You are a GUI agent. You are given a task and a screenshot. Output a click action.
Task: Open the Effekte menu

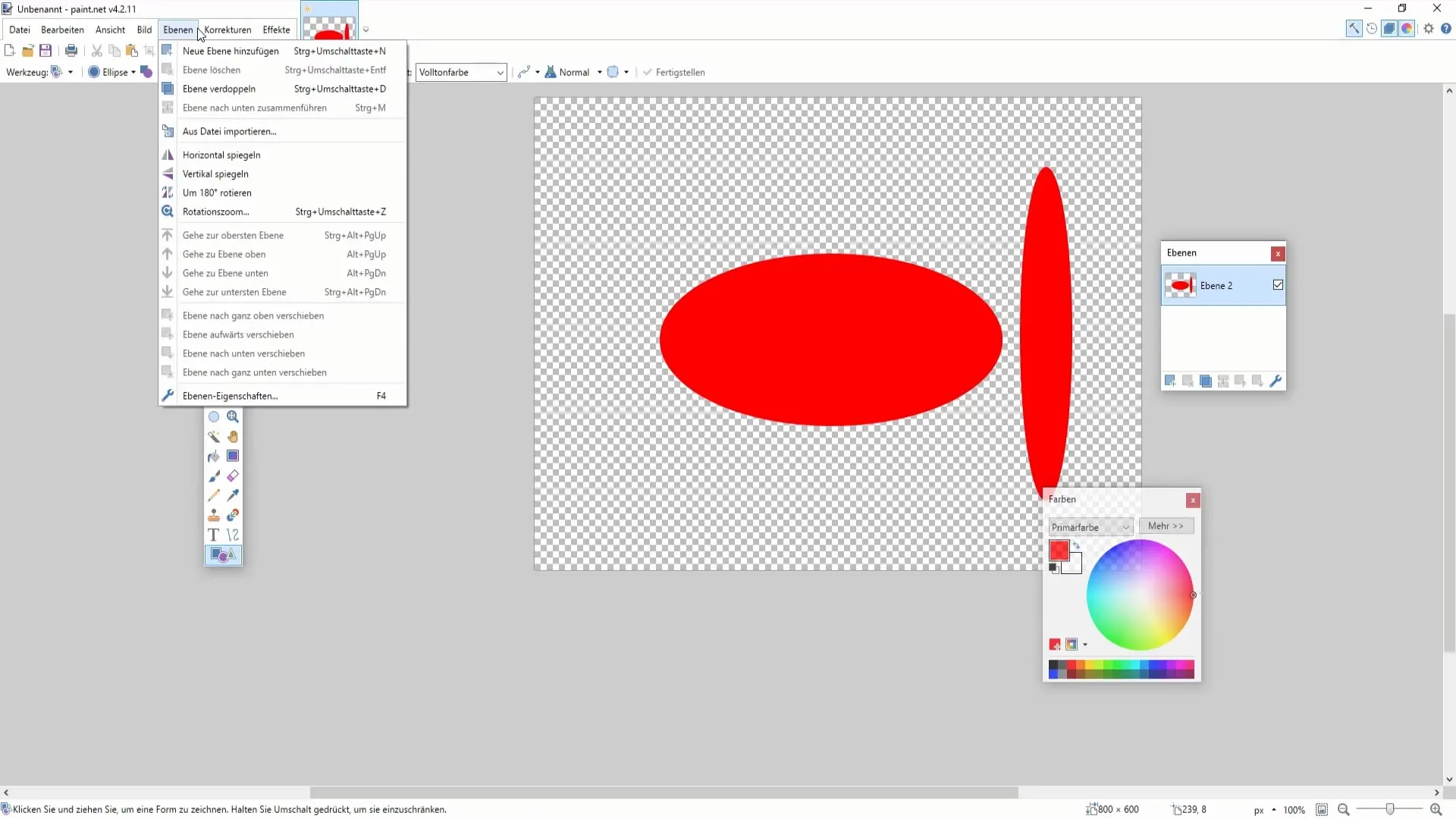click(x=276, y=30)
